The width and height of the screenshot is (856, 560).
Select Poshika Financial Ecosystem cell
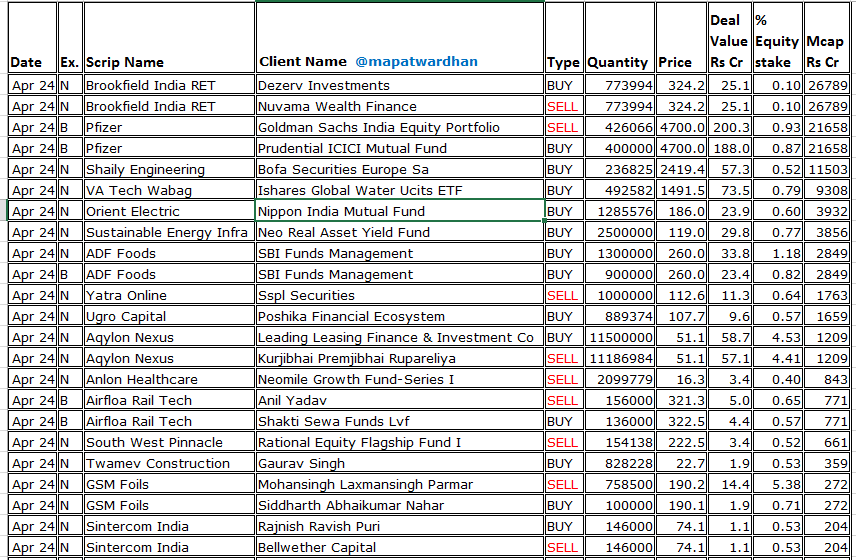(400, 317)
